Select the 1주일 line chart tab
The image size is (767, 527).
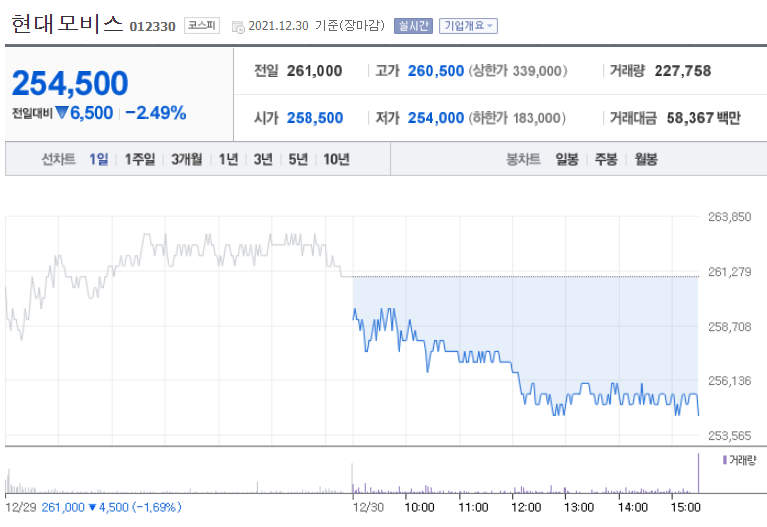[140, 159]
